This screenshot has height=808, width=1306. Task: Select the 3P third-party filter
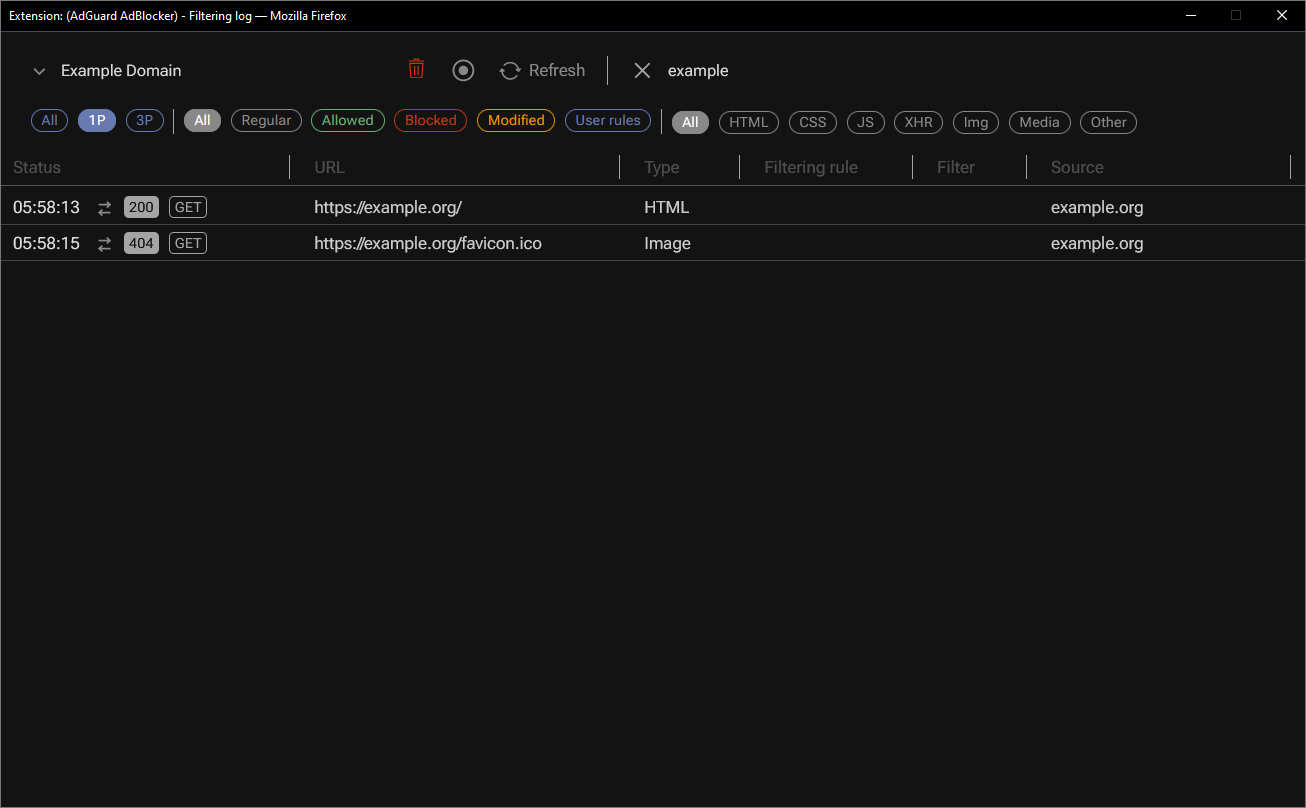pos(144,120)
